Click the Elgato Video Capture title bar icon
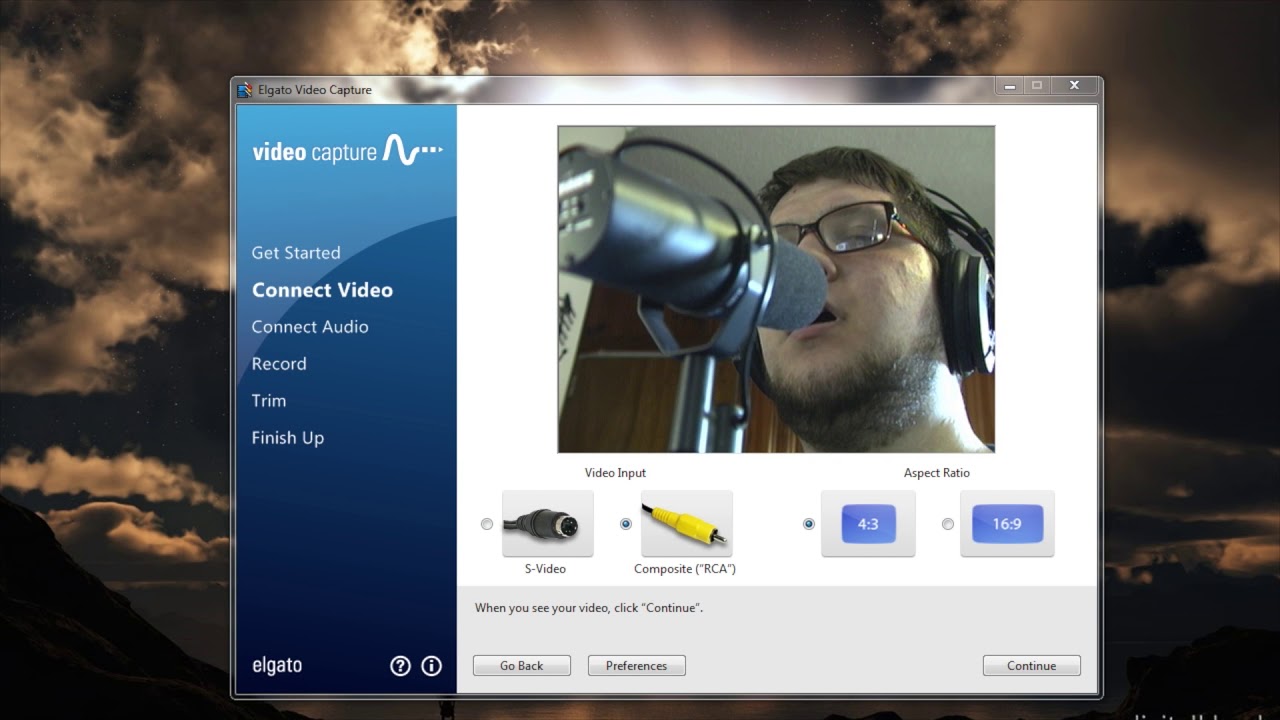 point(245,90)
